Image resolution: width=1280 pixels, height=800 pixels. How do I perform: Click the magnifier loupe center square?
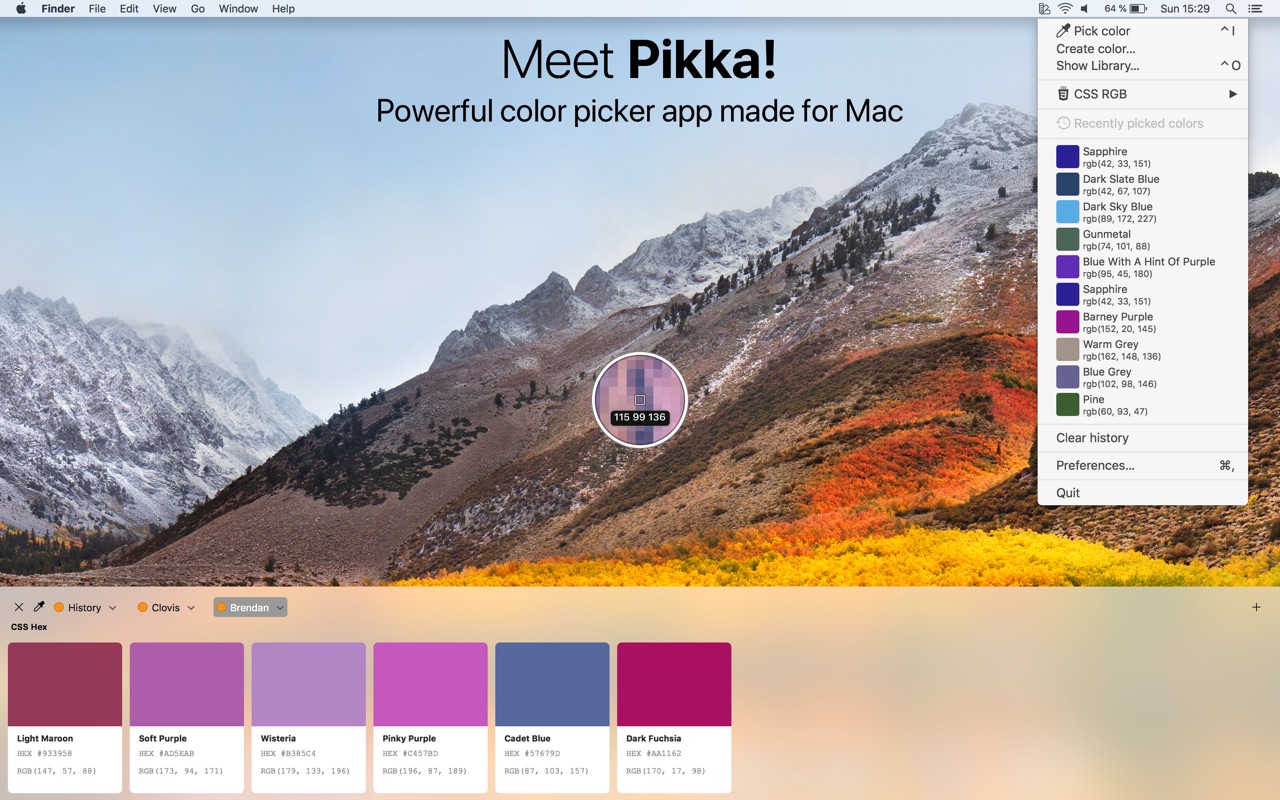640,400
